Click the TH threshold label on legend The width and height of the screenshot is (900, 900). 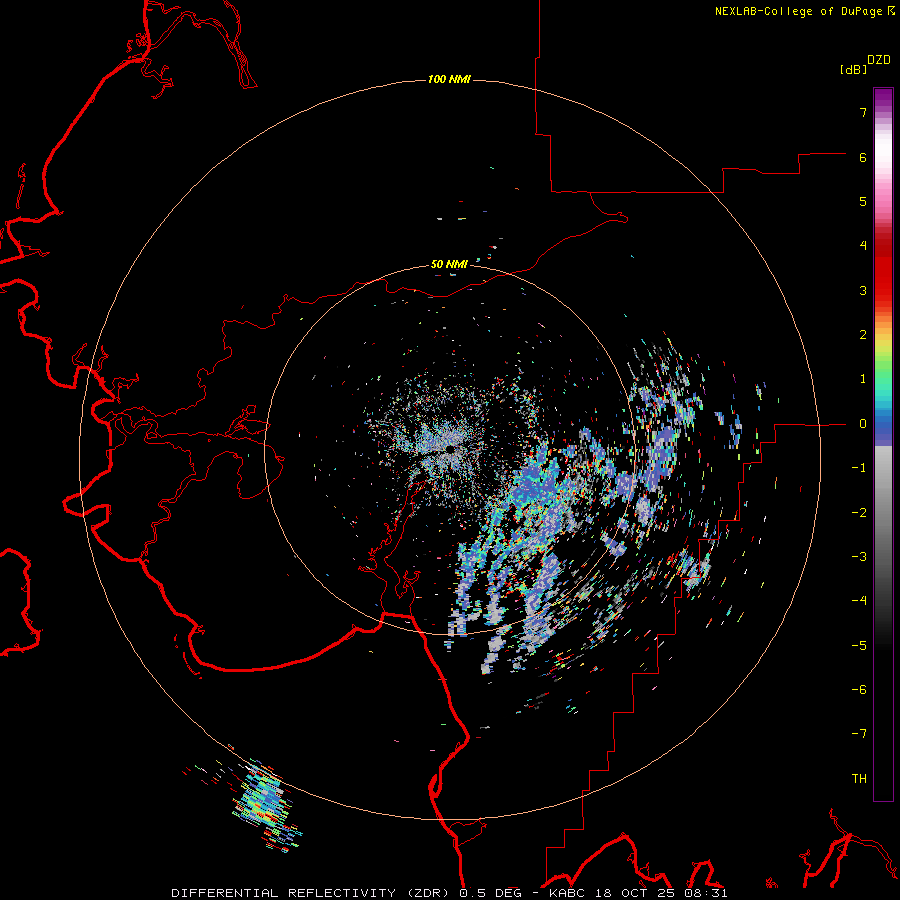click(859, 779)
